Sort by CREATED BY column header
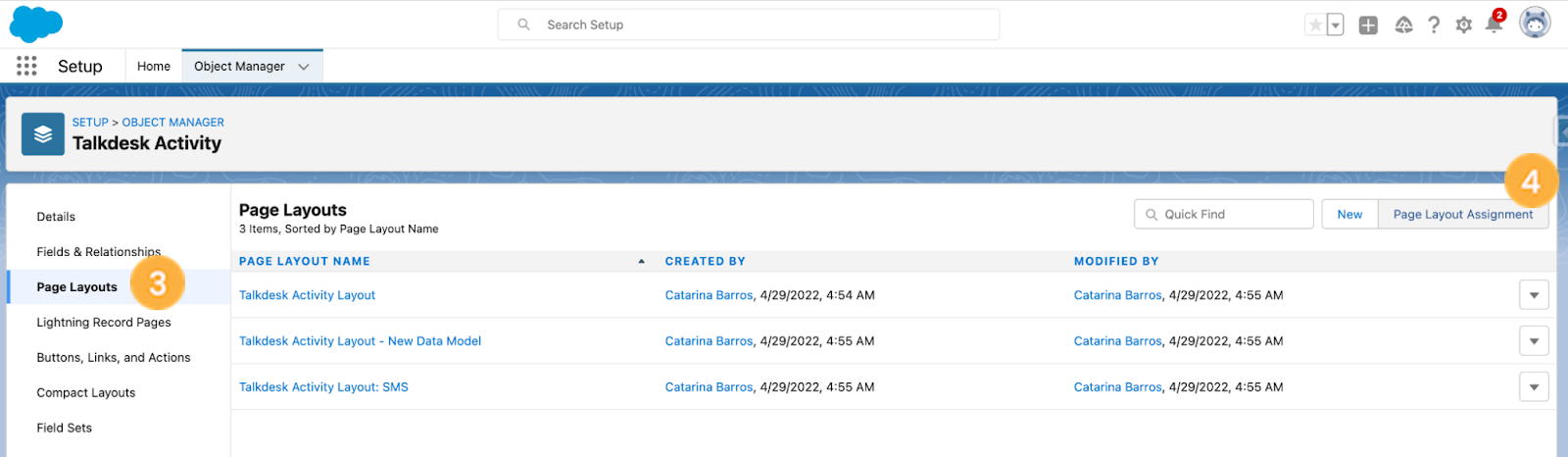 point(706,262)
